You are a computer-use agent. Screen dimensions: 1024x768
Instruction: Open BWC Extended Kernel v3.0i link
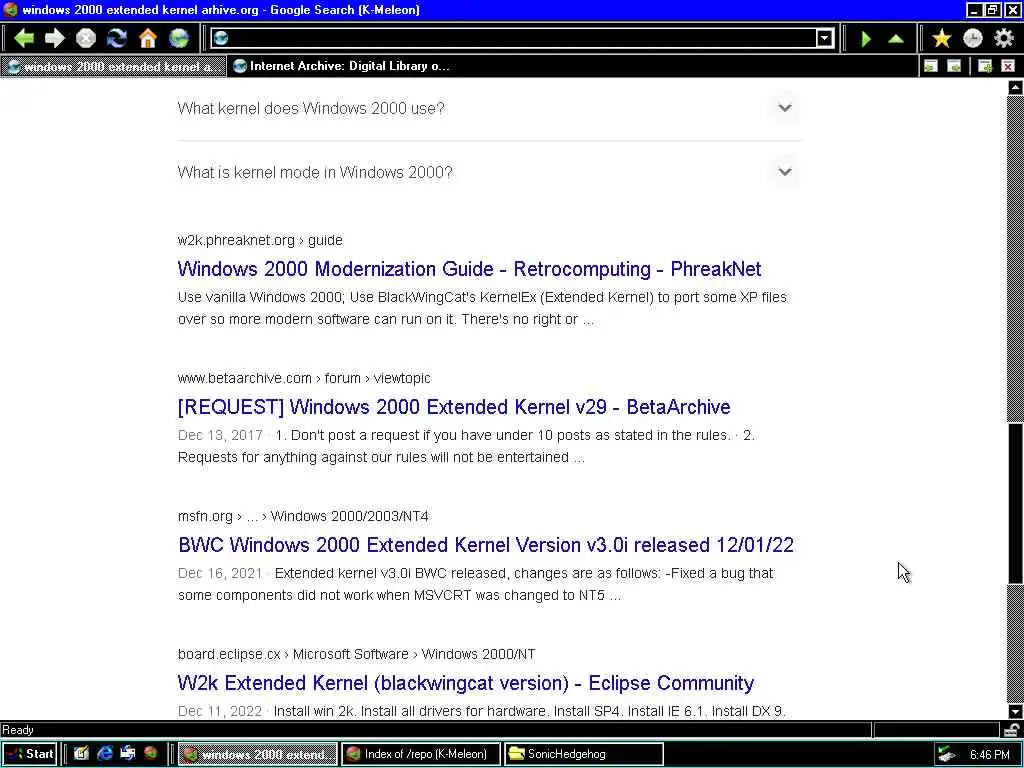point(486,545)
